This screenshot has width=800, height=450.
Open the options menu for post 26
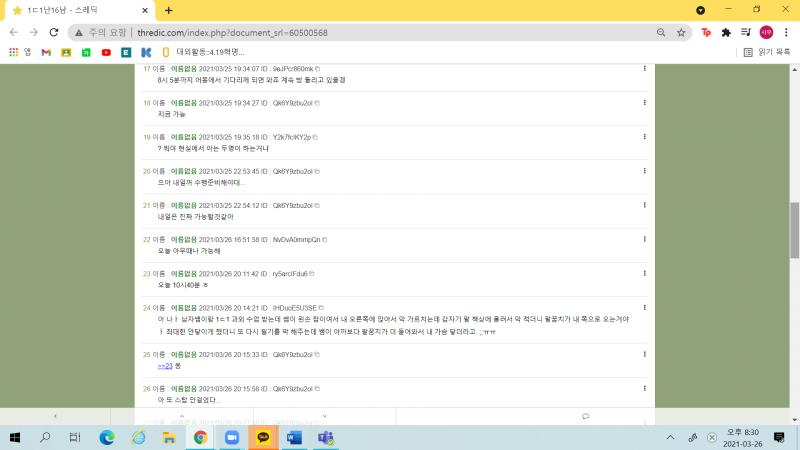(644, 388)
